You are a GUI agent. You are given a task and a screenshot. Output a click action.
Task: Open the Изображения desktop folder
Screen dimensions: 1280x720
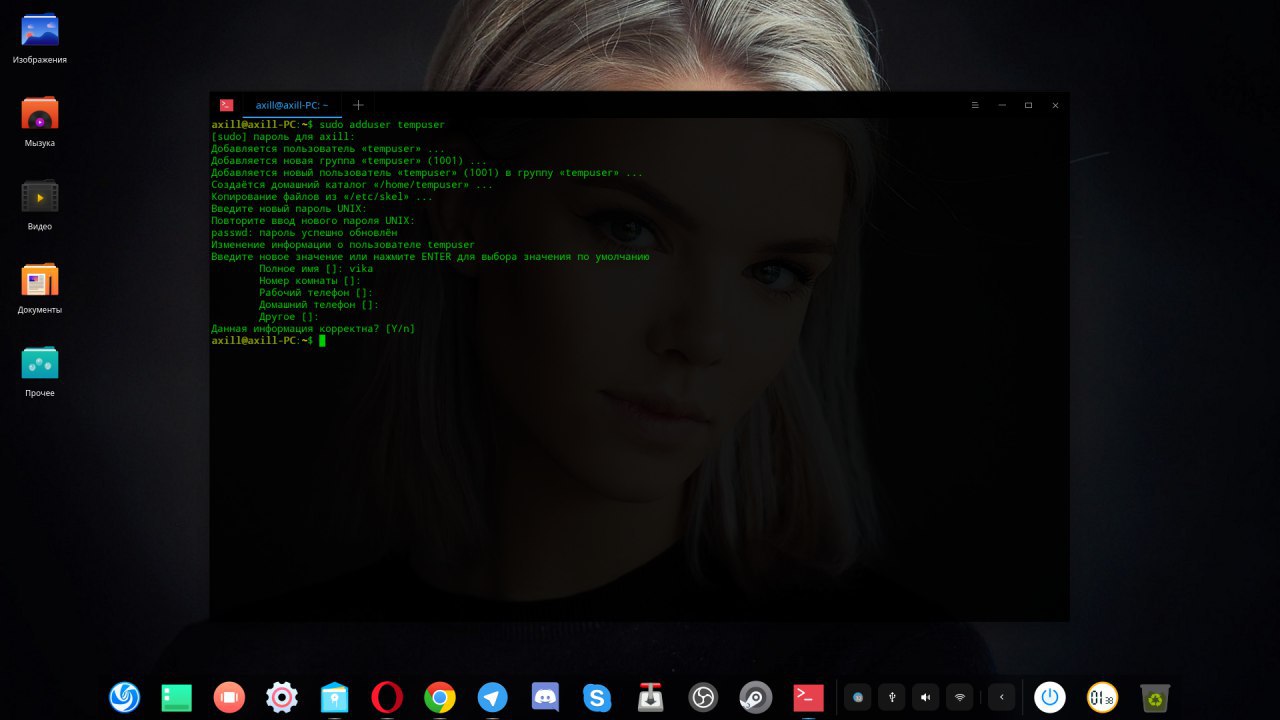[40, 39]
